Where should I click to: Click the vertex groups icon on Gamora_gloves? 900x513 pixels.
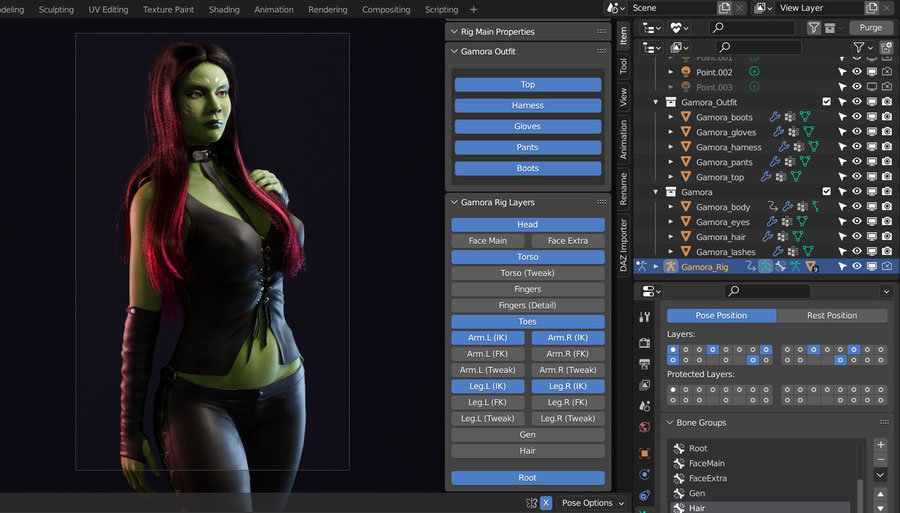[793, 132]
